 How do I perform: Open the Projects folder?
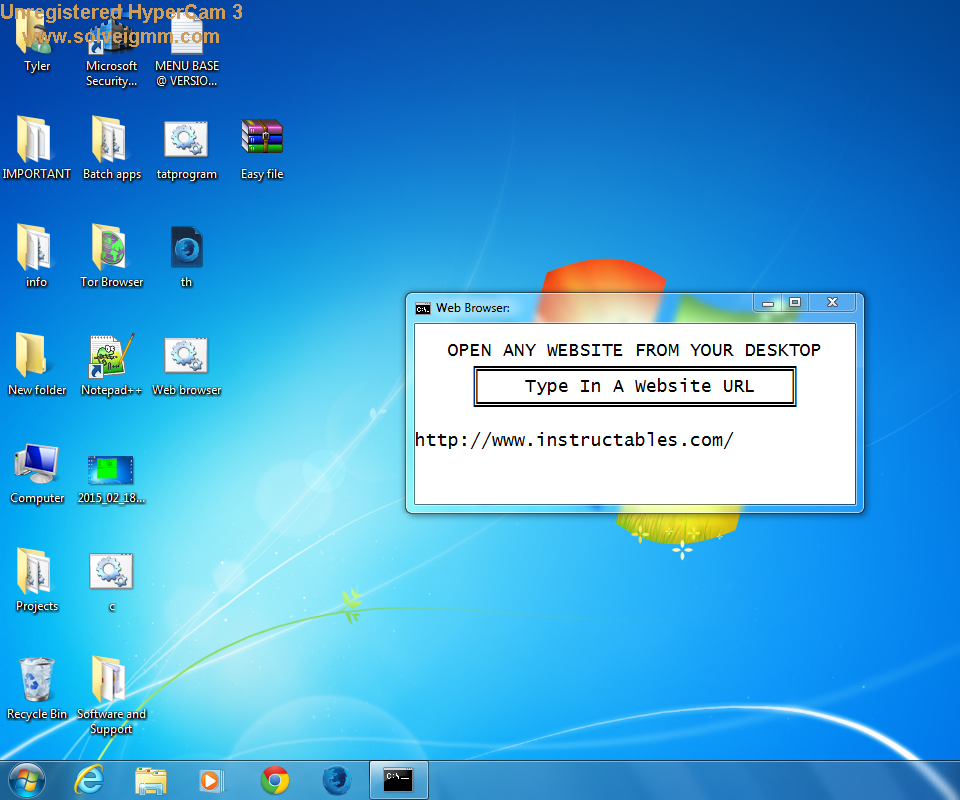pyautogui.click(x=37, y=580)
